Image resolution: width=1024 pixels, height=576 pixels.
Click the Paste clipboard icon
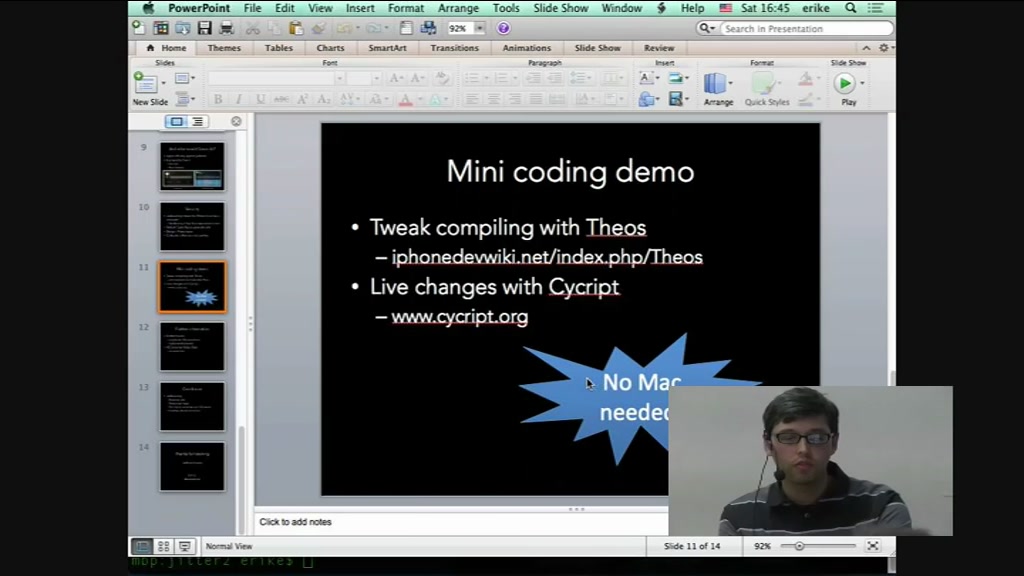[296, 28]
